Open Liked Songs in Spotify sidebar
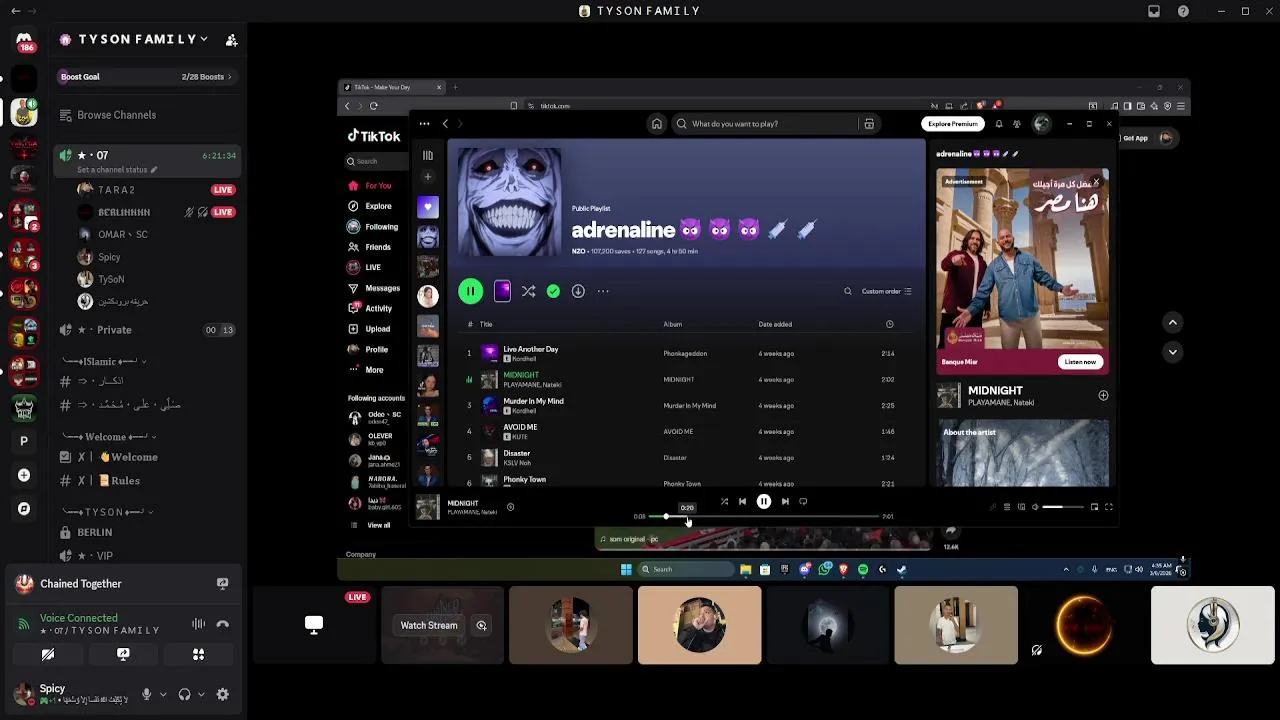Viewport: 1280px width, 720px height. coord(427,207)
